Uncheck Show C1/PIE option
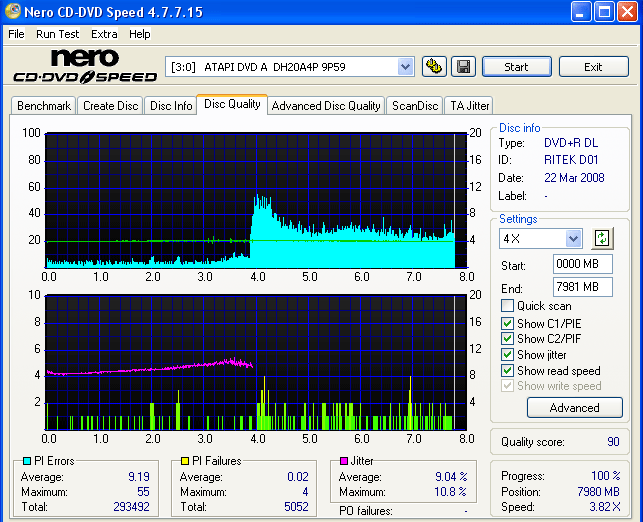 (x=507, y=323)
